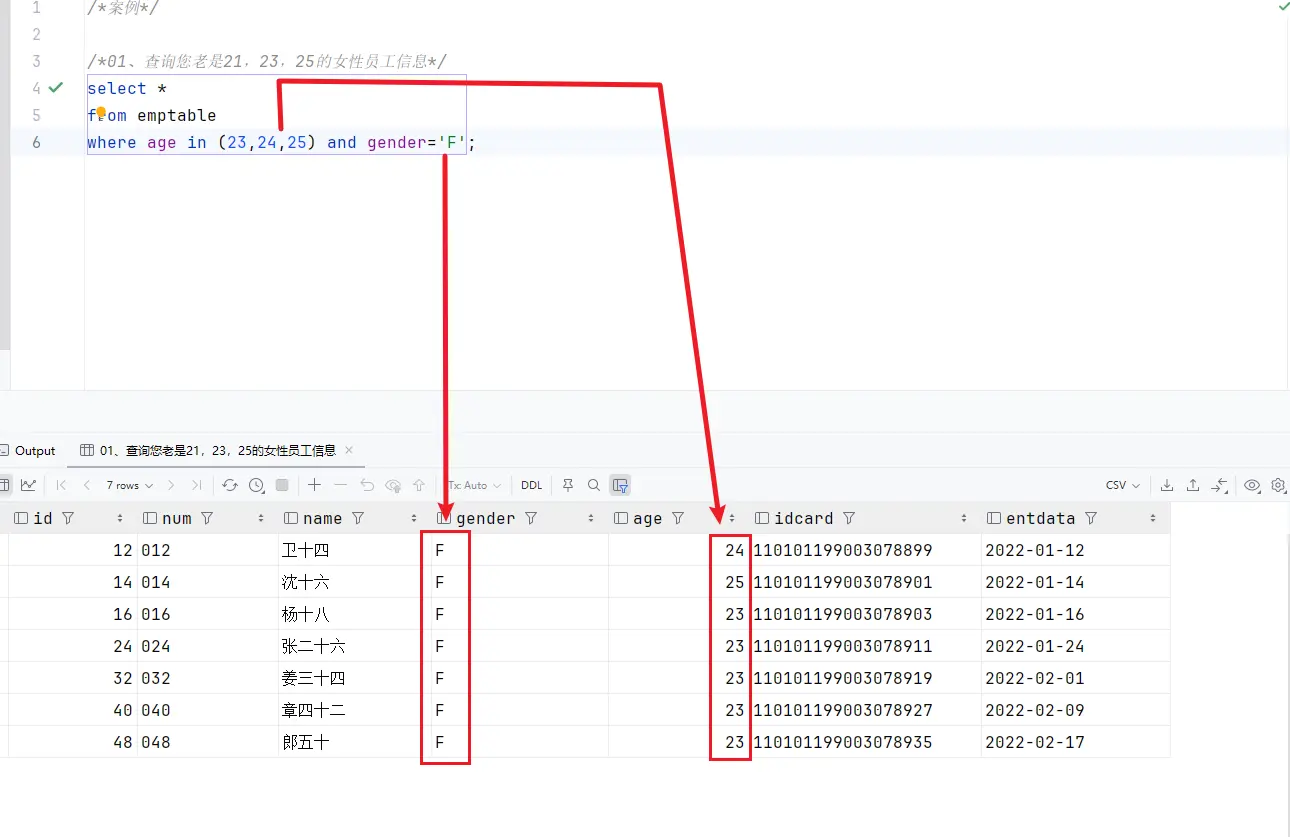Open the auto-refresh clock icon
This screenshot has height=837, width=1290.
click(257, 485)
